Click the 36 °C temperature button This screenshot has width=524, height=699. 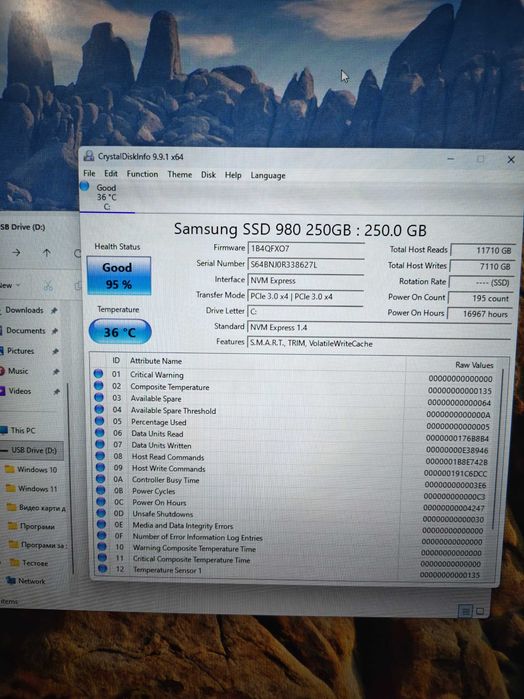tap(120, 332)
